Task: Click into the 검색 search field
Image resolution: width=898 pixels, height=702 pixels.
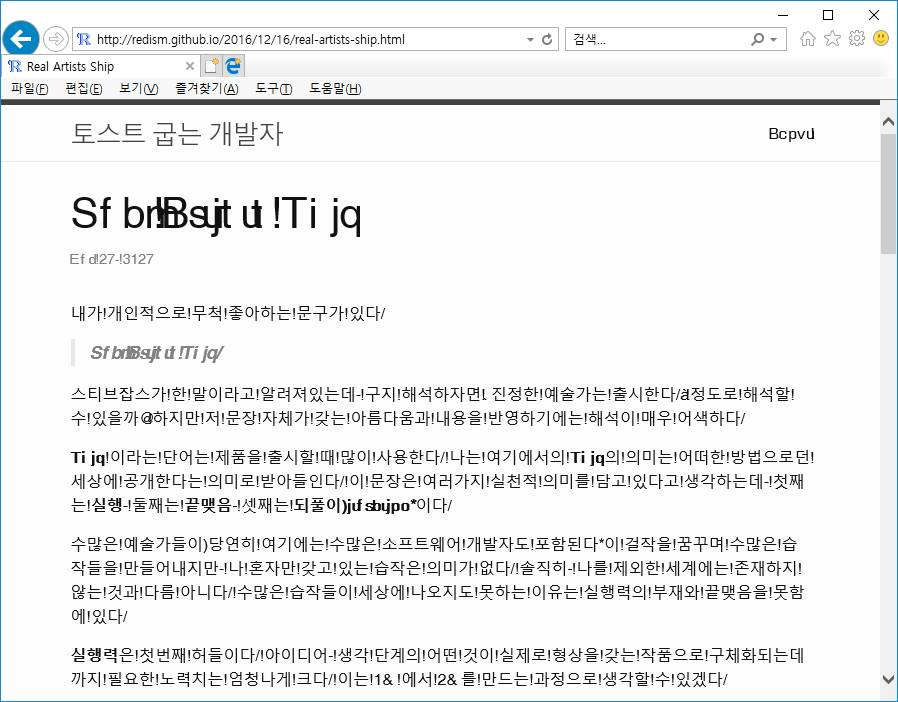Action: pyautogui.click(x=655, y=40)
